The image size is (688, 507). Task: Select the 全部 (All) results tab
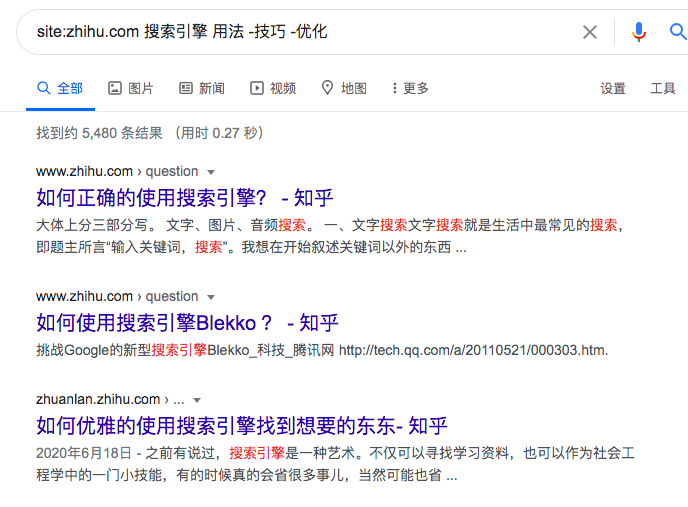pos(60,88)
